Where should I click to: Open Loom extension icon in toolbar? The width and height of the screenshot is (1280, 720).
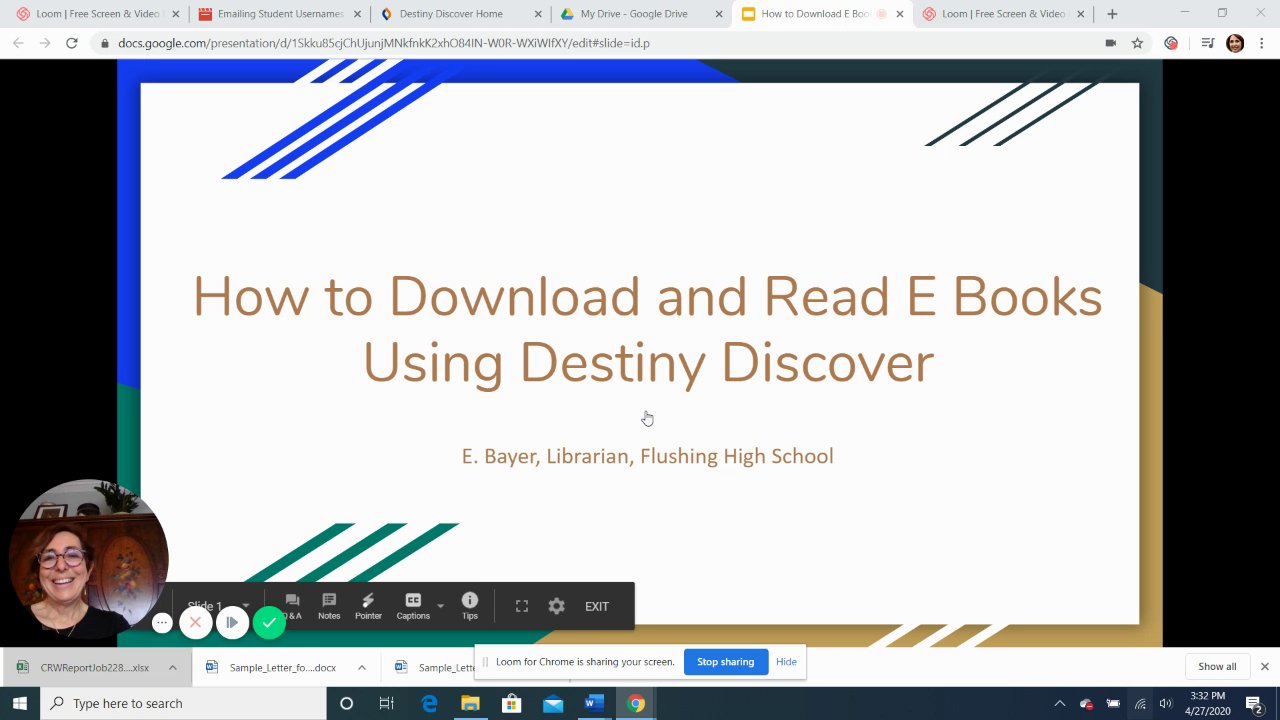pos(1171,43)
